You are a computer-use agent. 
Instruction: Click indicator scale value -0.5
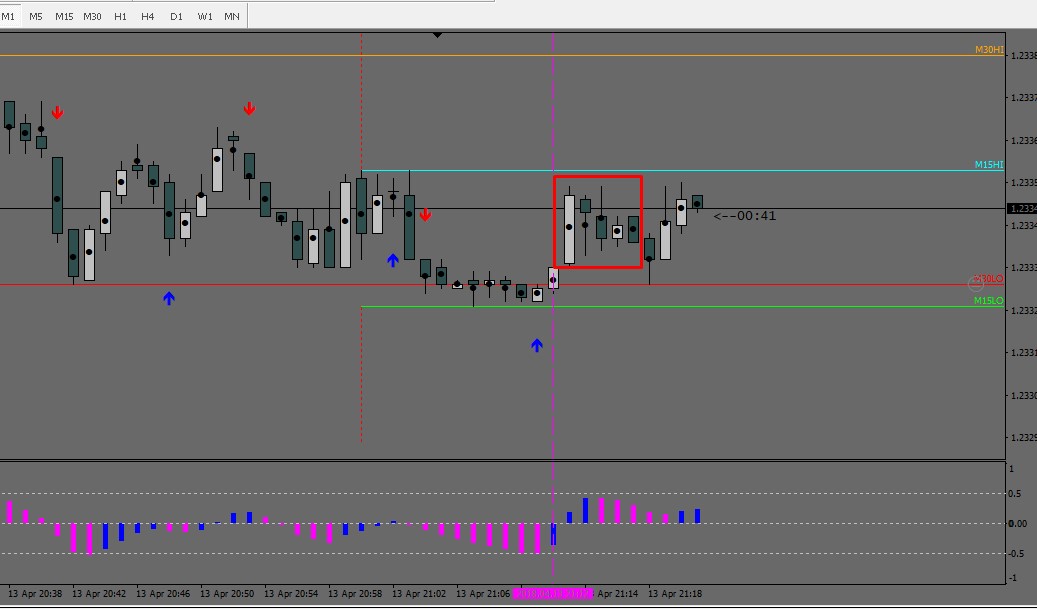pos(1016,554)
